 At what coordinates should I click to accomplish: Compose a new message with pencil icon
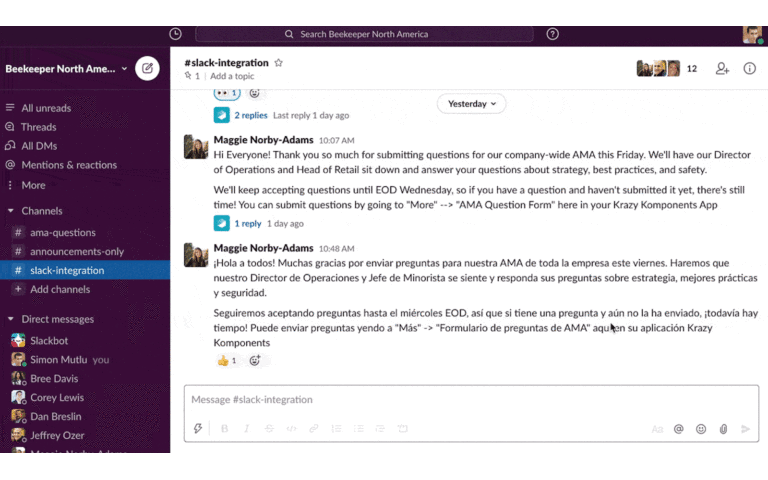pyautogui.click(x=147, y=69)
